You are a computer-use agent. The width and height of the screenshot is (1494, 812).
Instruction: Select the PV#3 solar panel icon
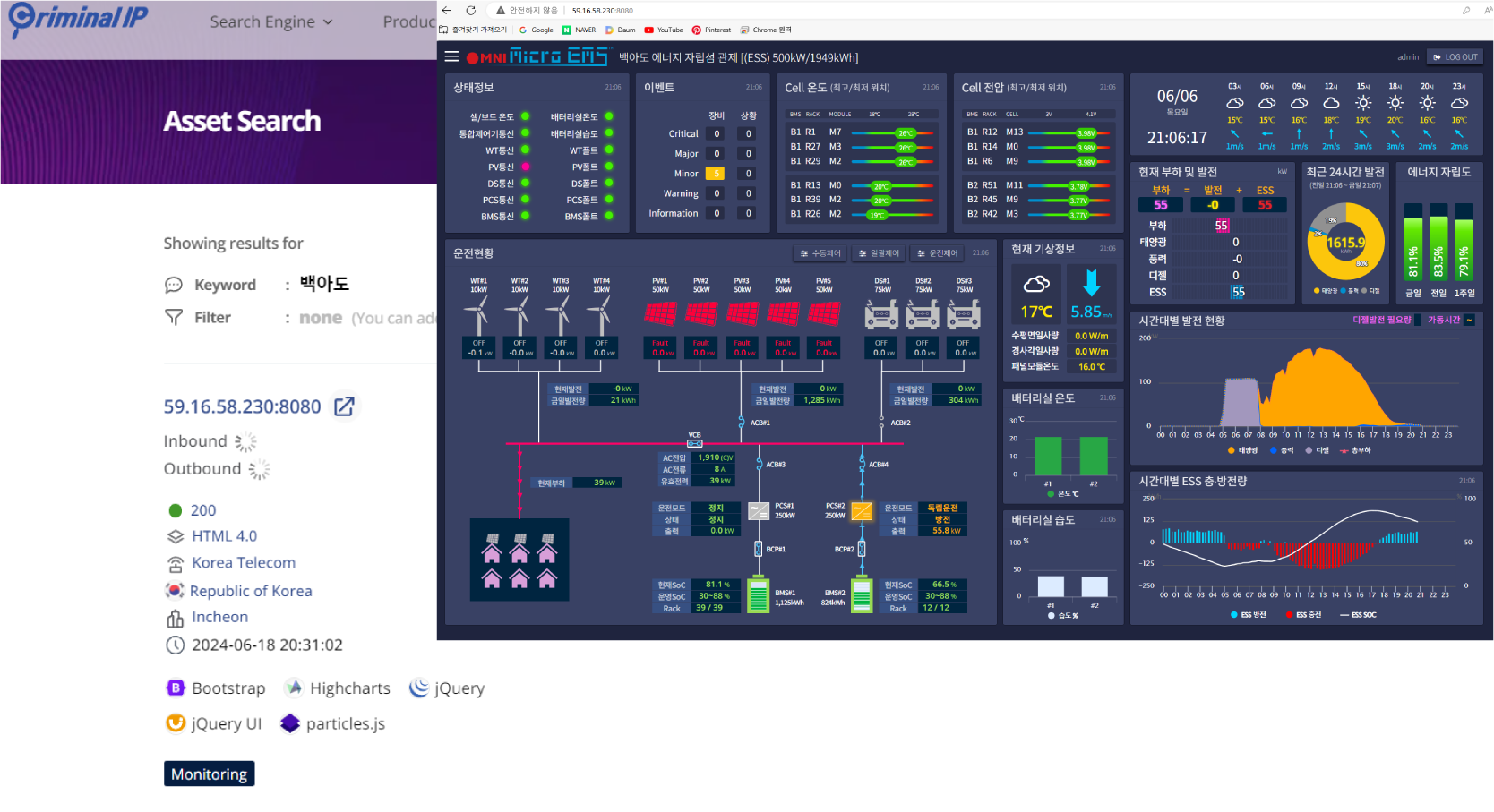742,313
